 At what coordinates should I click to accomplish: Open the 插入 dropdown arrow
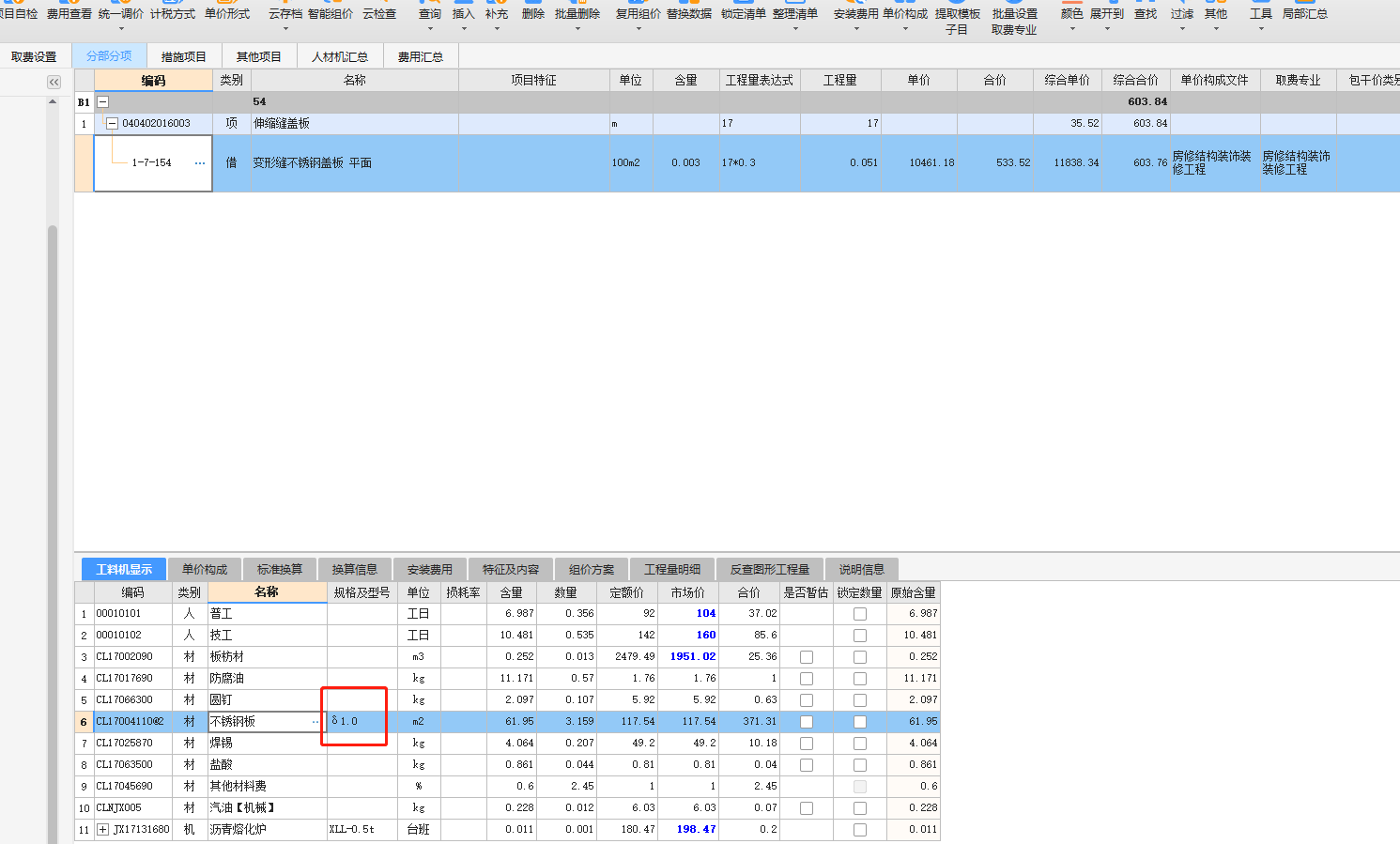click(464, 29)
